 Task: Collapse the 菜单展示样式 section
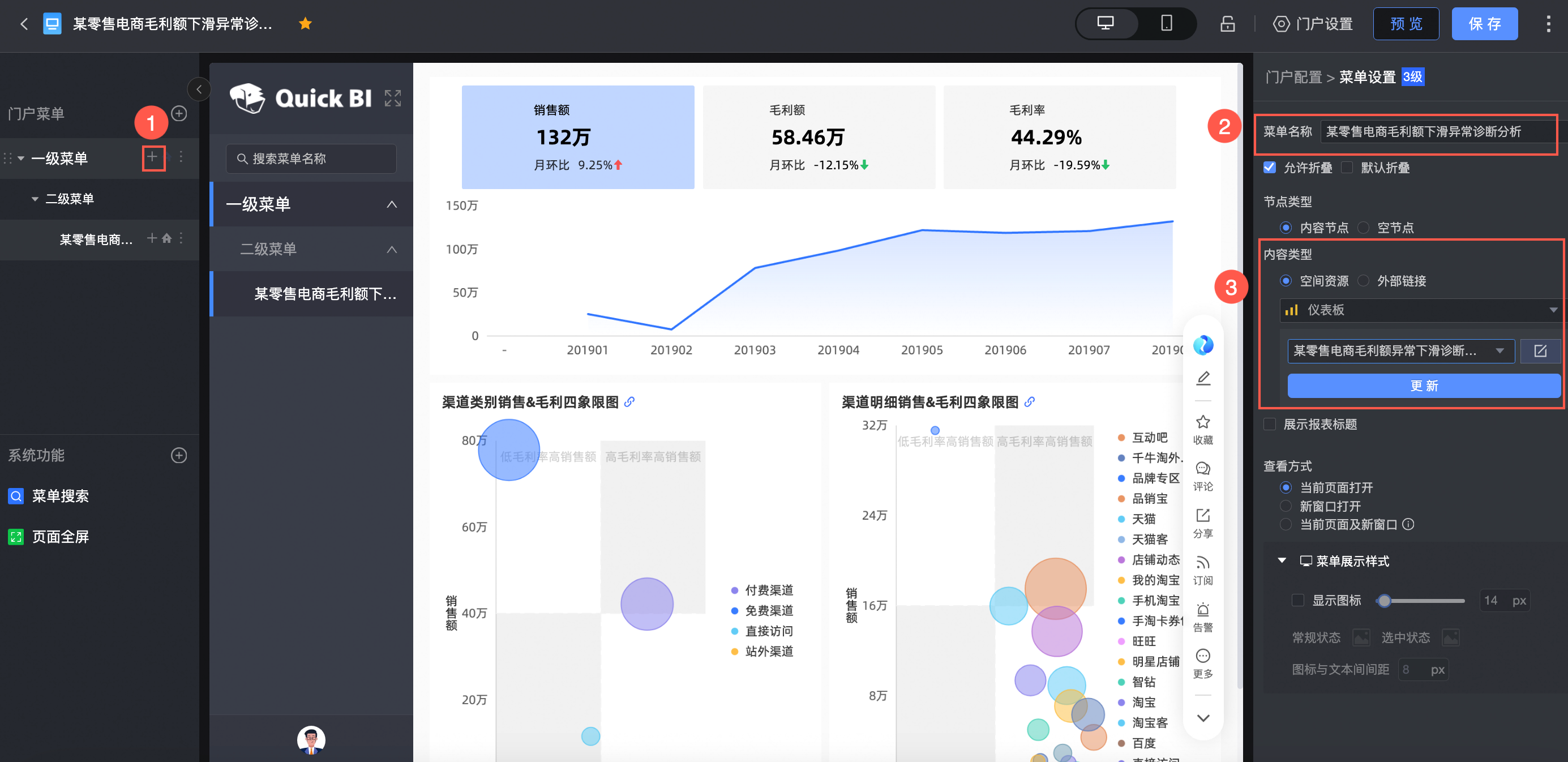click(1282, 560)
